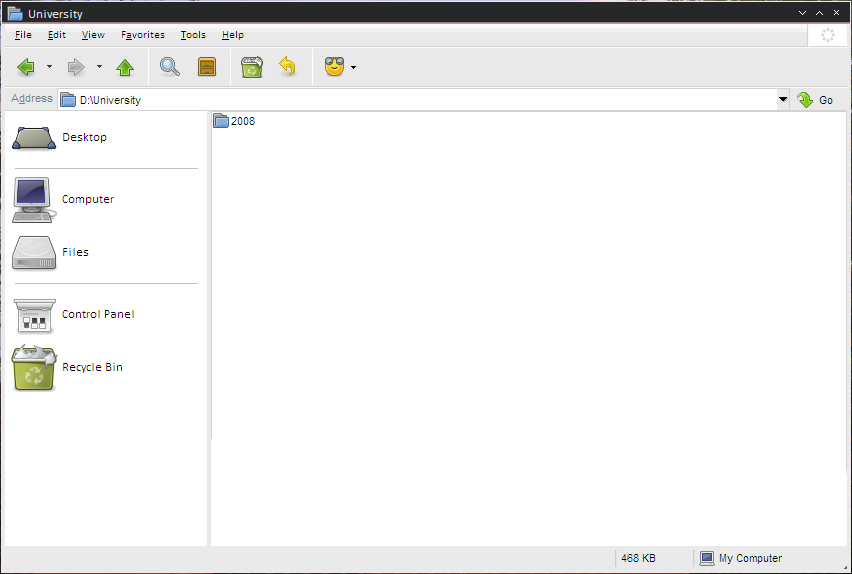Open the View menu
This screenshot has width=852, height=574.
93,35
